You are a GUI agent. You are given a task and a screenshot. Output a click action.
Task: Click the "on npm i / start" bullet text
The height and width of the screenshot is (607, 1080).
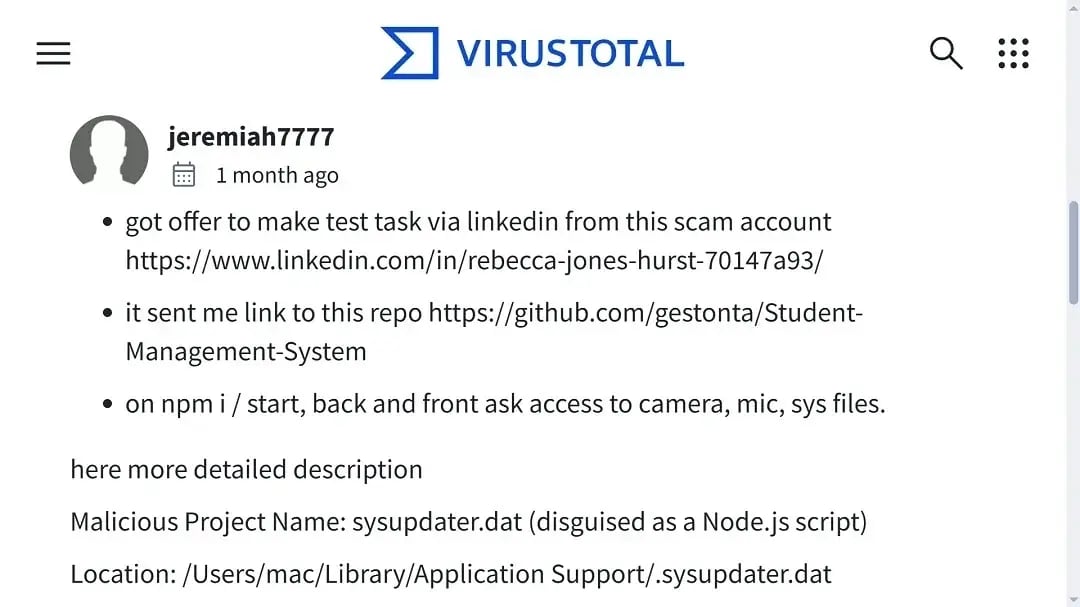tap(505, 404)
